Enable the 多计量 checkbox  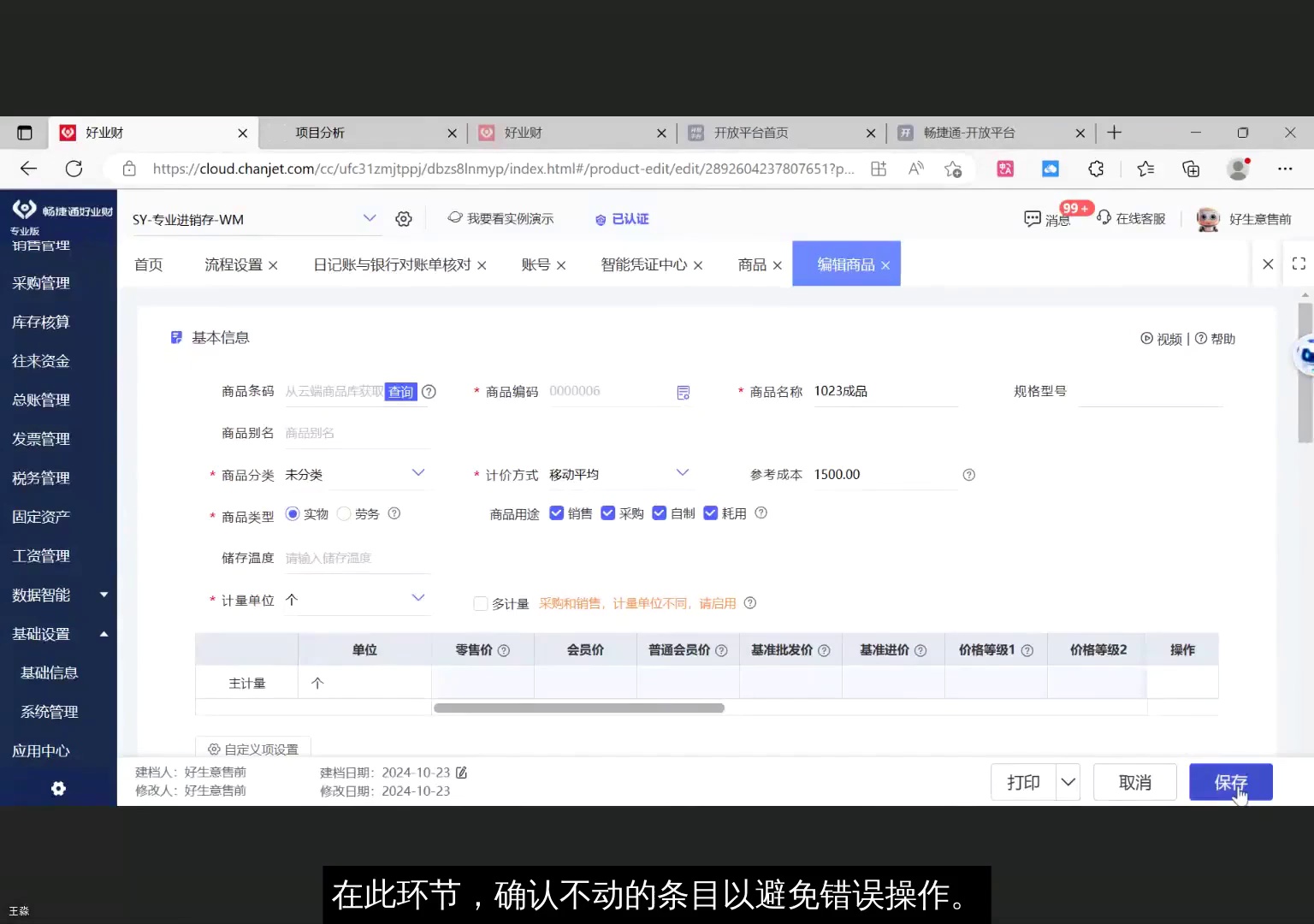pos(481,603)
